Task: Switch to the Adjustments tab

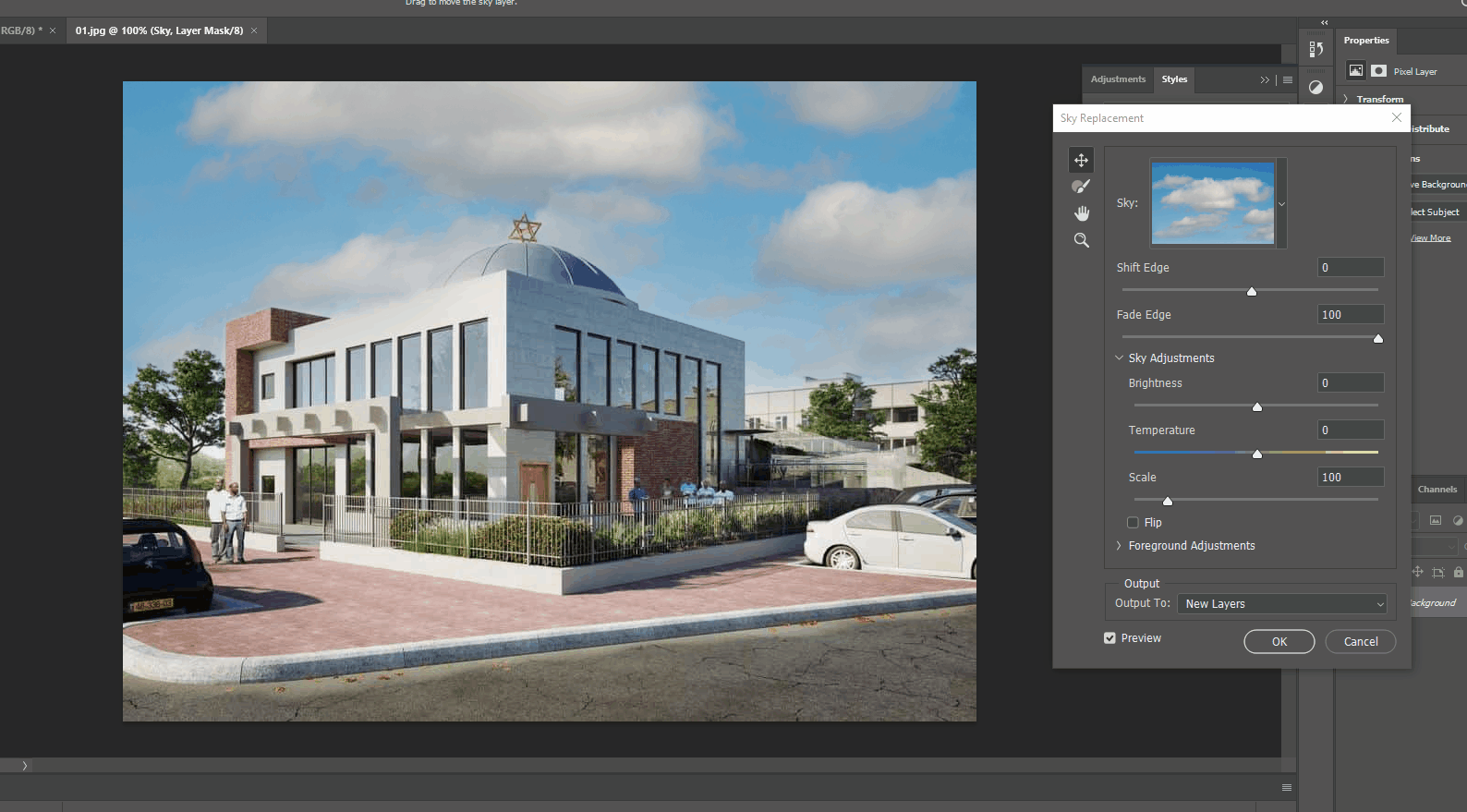Action: point(1118,79)
